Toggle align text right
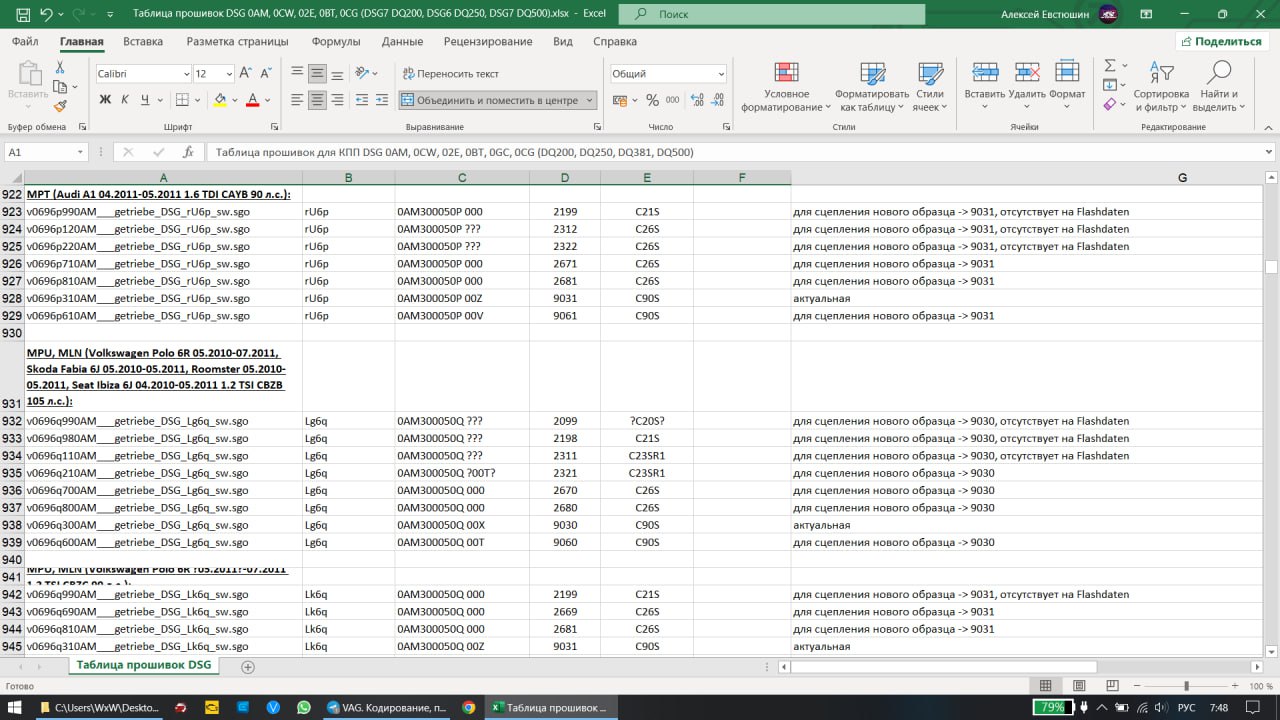Screen dimensions: 1280x720 [337, 100]
